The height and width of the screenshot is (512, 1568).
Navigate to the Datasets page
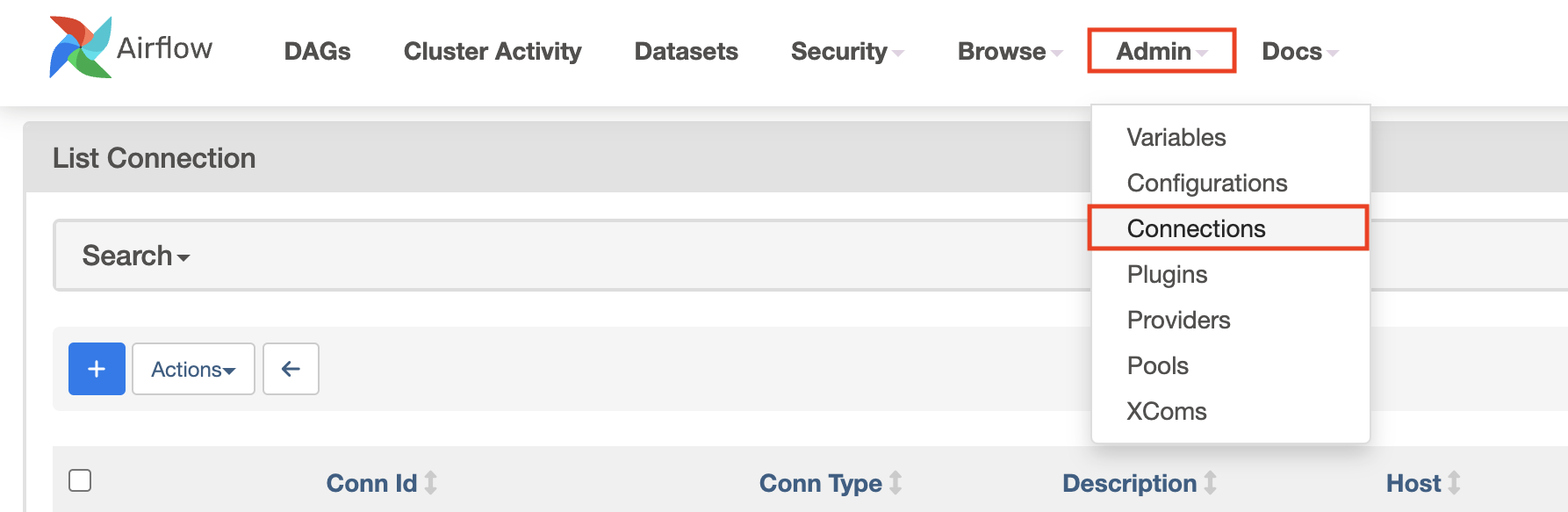point(686,52)
